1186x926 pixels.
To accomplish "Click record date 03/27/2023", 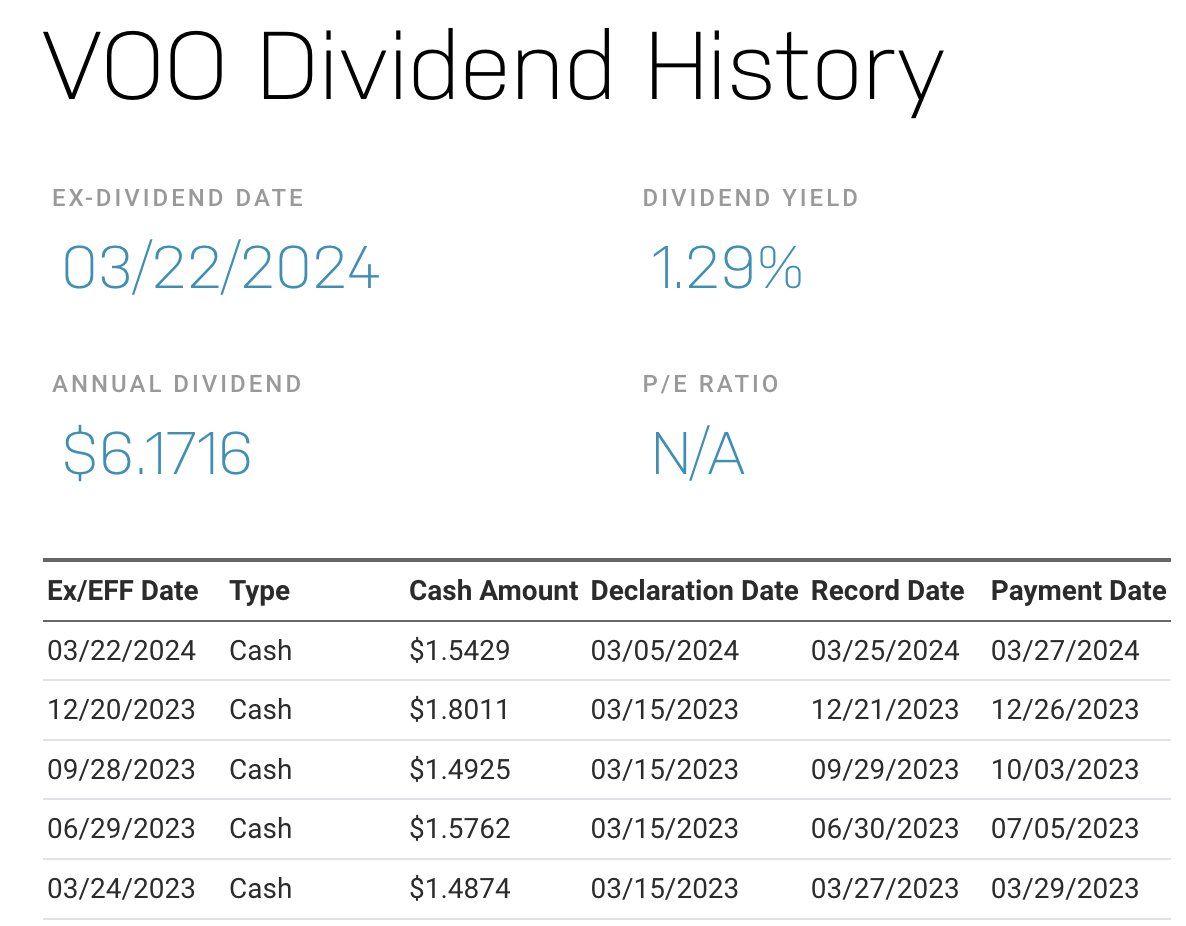I will point(885,888).
